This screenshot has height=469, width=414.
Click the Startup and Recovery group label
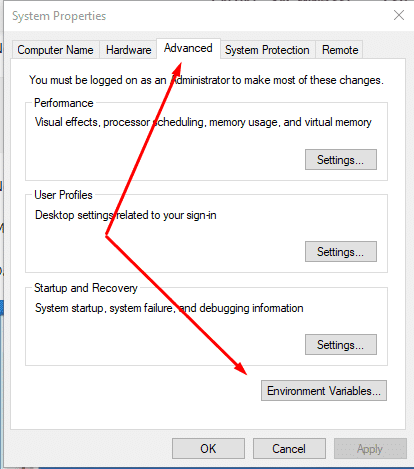pyautogui.click(x=86, y=288)
